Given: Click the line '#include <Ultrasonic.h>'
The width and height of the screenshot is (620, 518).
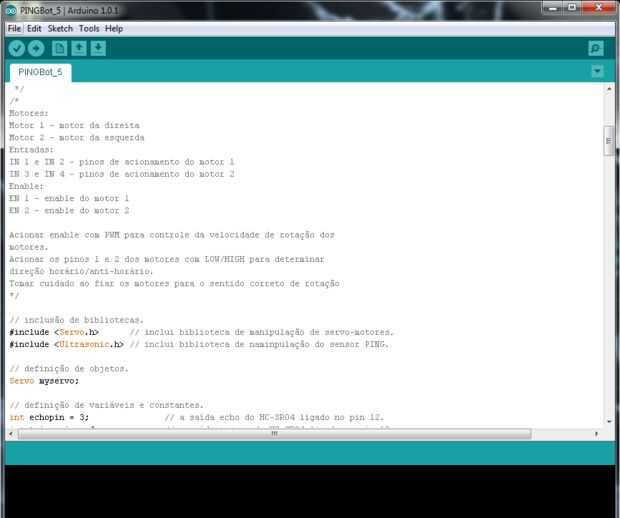Looking at the screenshot, I should pyautogui.click(x=66, y=344).
